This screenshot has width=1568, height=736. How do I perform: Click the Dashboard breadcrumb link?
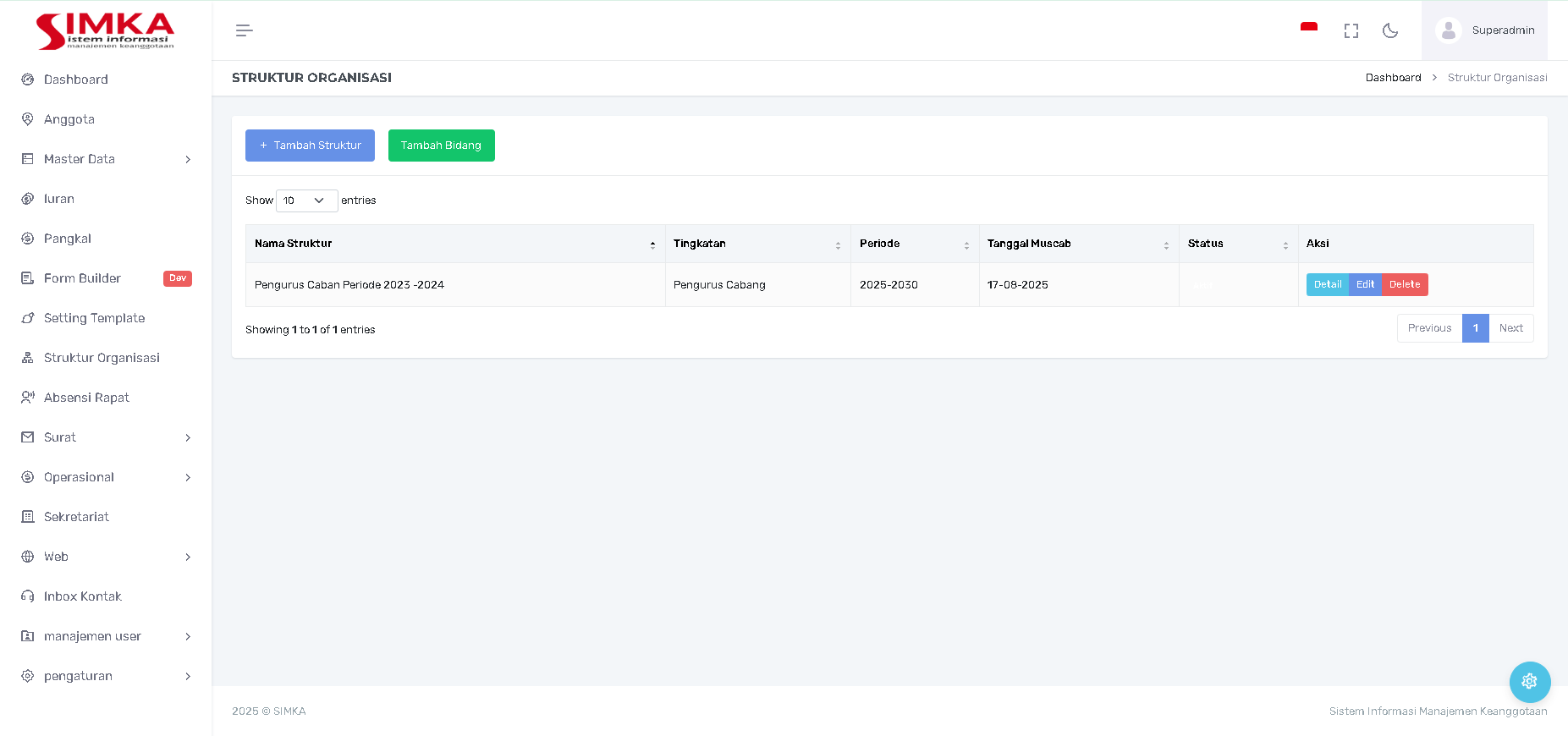[x=1393, y=78]
